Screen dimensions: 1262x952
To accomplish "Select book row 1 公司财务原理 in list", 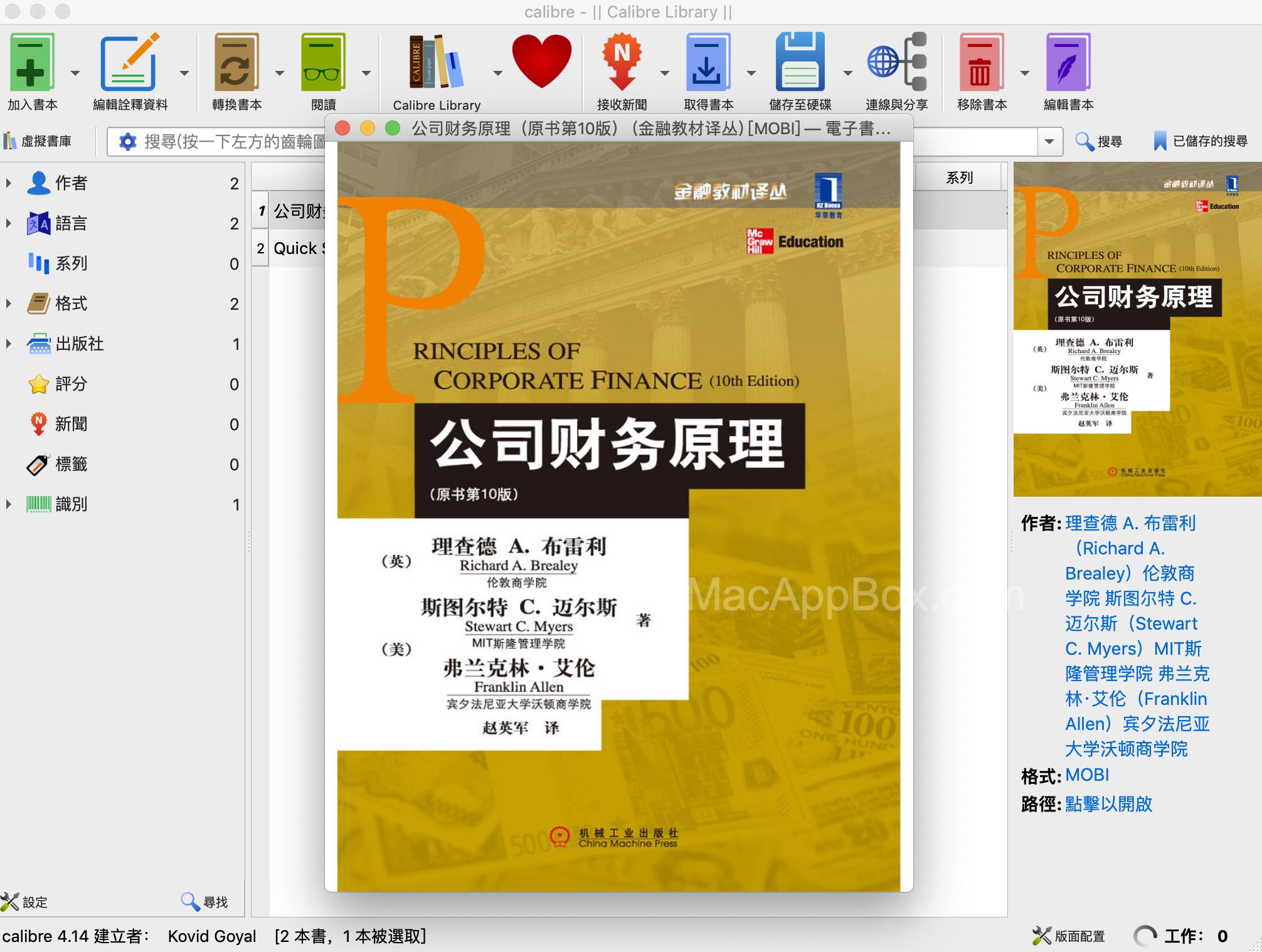I will tap(289, 211).
